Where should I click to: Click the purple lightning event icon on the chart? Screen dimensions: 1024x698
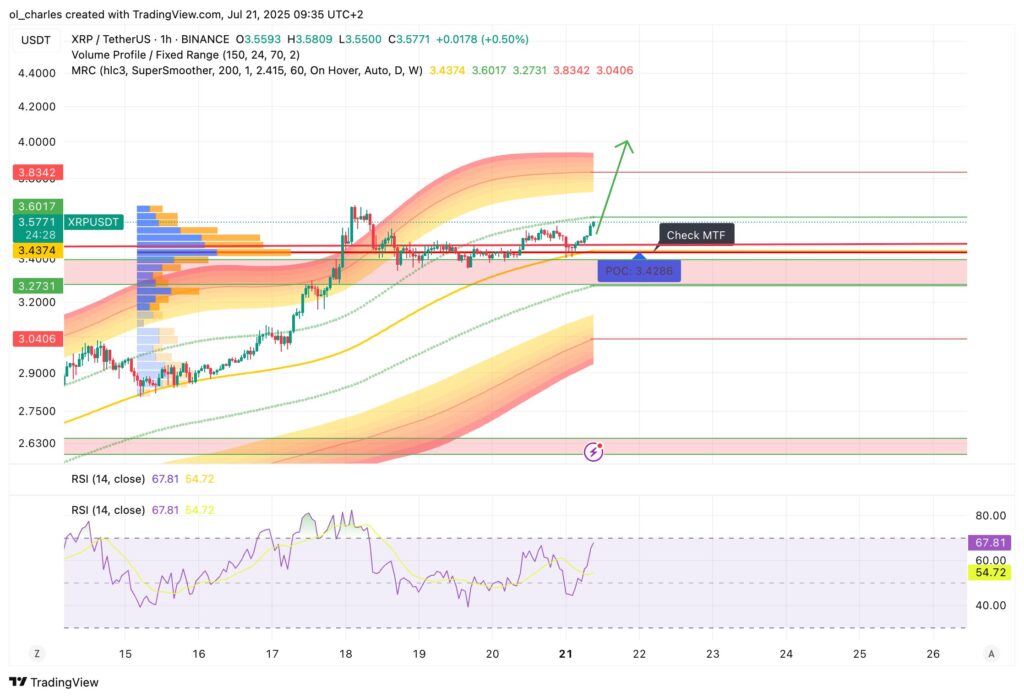point(594,453)
